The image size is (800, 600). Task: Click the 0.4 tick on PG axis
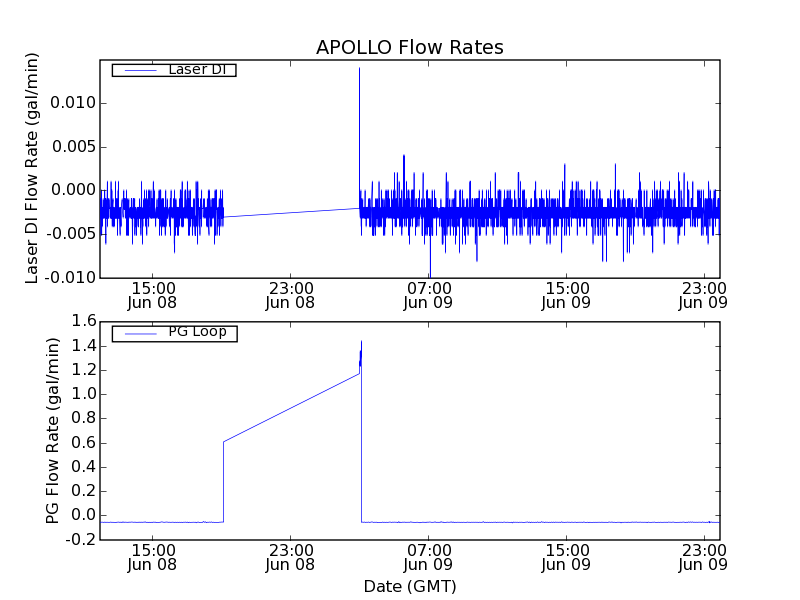coord(84,467)
